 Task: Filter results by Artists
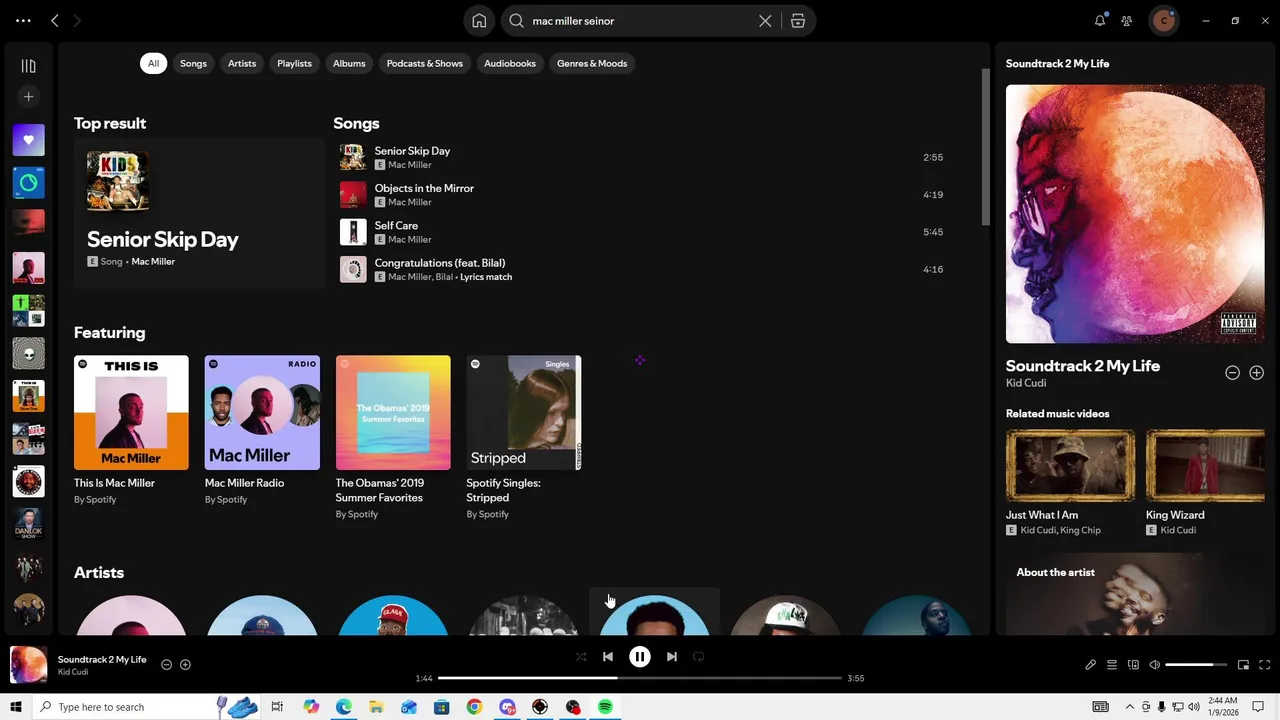tap(242, 63)
